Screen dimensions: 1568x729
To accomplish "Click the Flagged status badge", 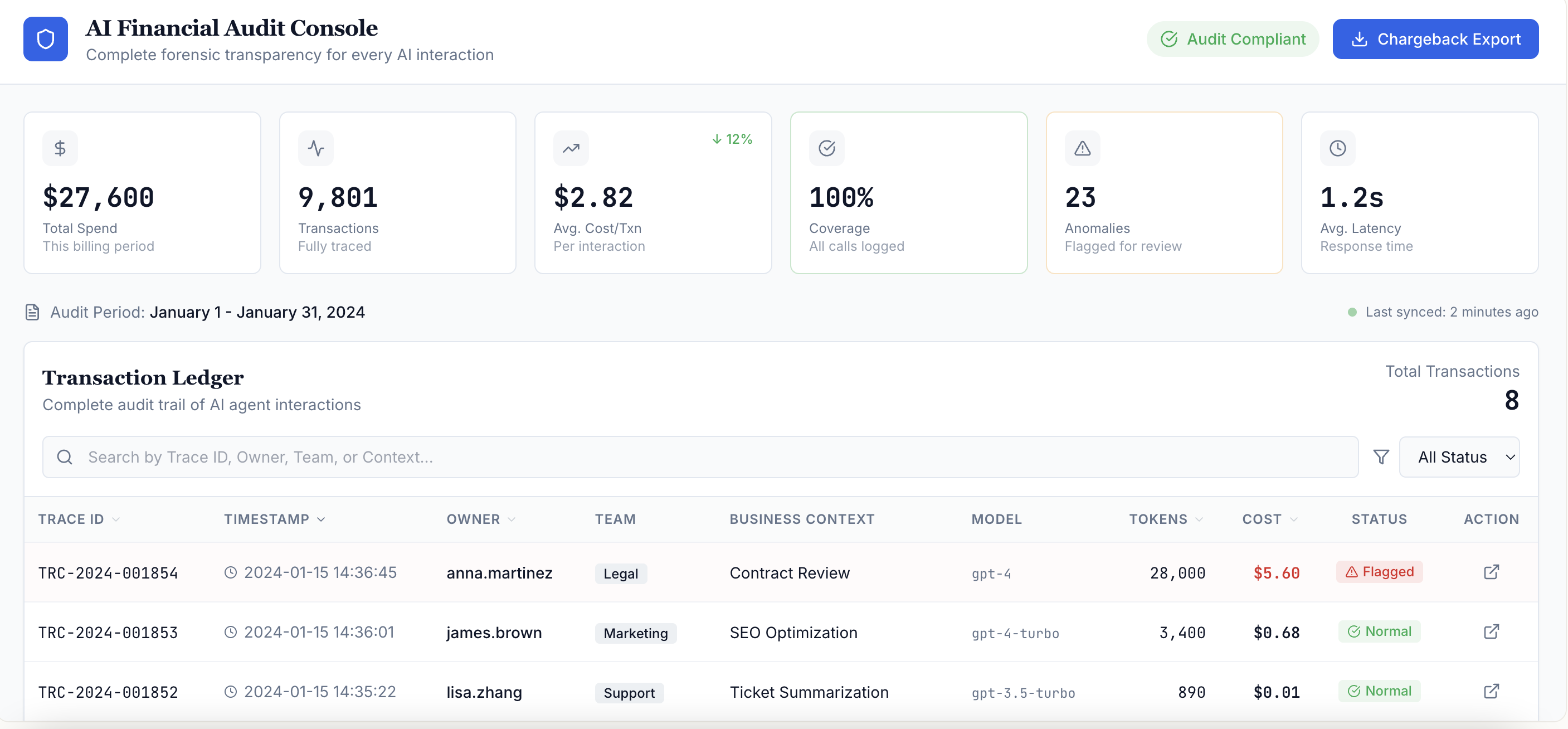I will click(1379, 572).
